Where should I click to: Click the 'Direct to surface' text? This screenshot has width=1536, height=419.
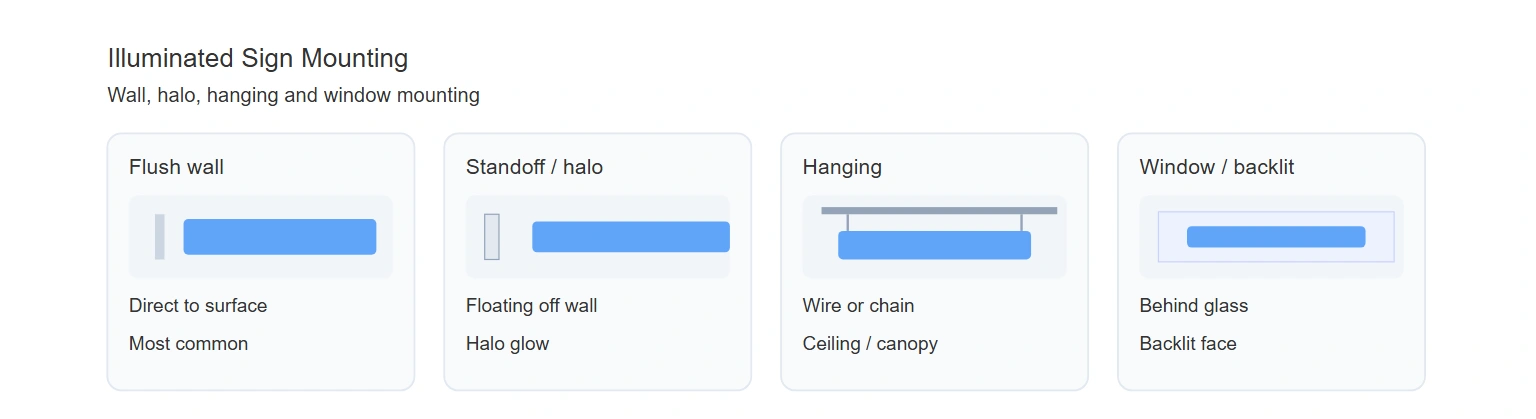198,306
